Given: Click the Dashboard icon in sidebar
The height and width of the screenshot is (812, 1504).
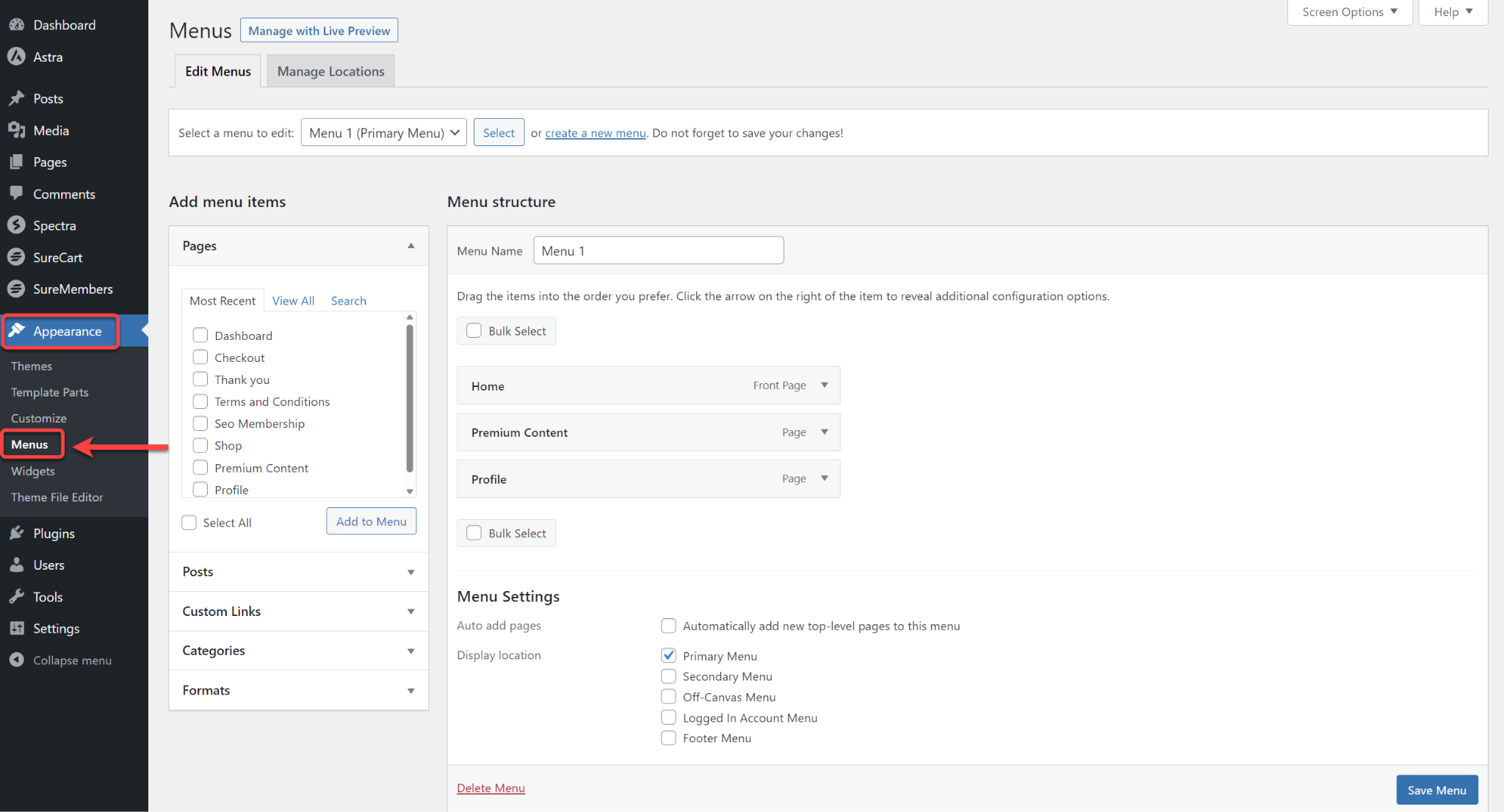Looking at the screenshot, I should (x=17, y=24).
